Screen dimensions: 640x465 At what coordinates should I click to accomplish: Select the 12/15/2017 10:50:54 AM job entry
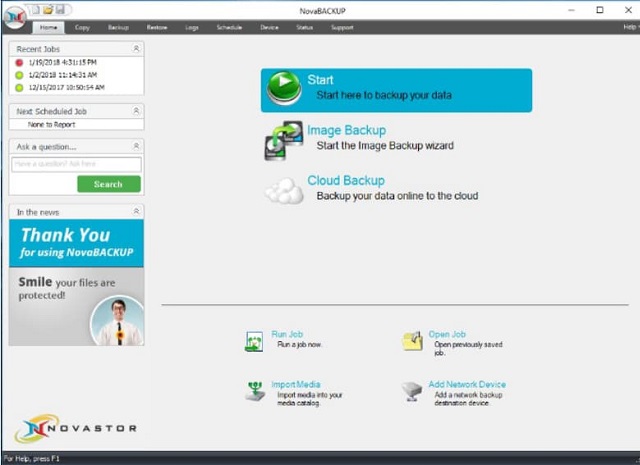click(67, 87)
